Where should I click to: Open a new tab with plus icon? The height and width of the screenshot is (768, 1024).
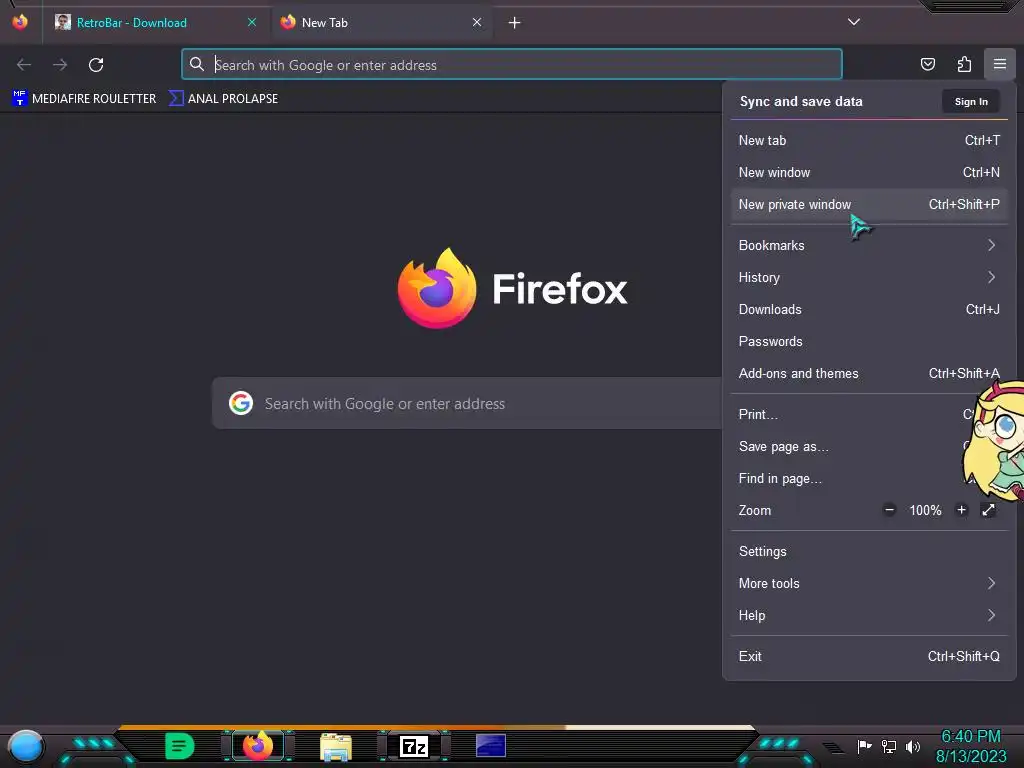tap(515, 23)
